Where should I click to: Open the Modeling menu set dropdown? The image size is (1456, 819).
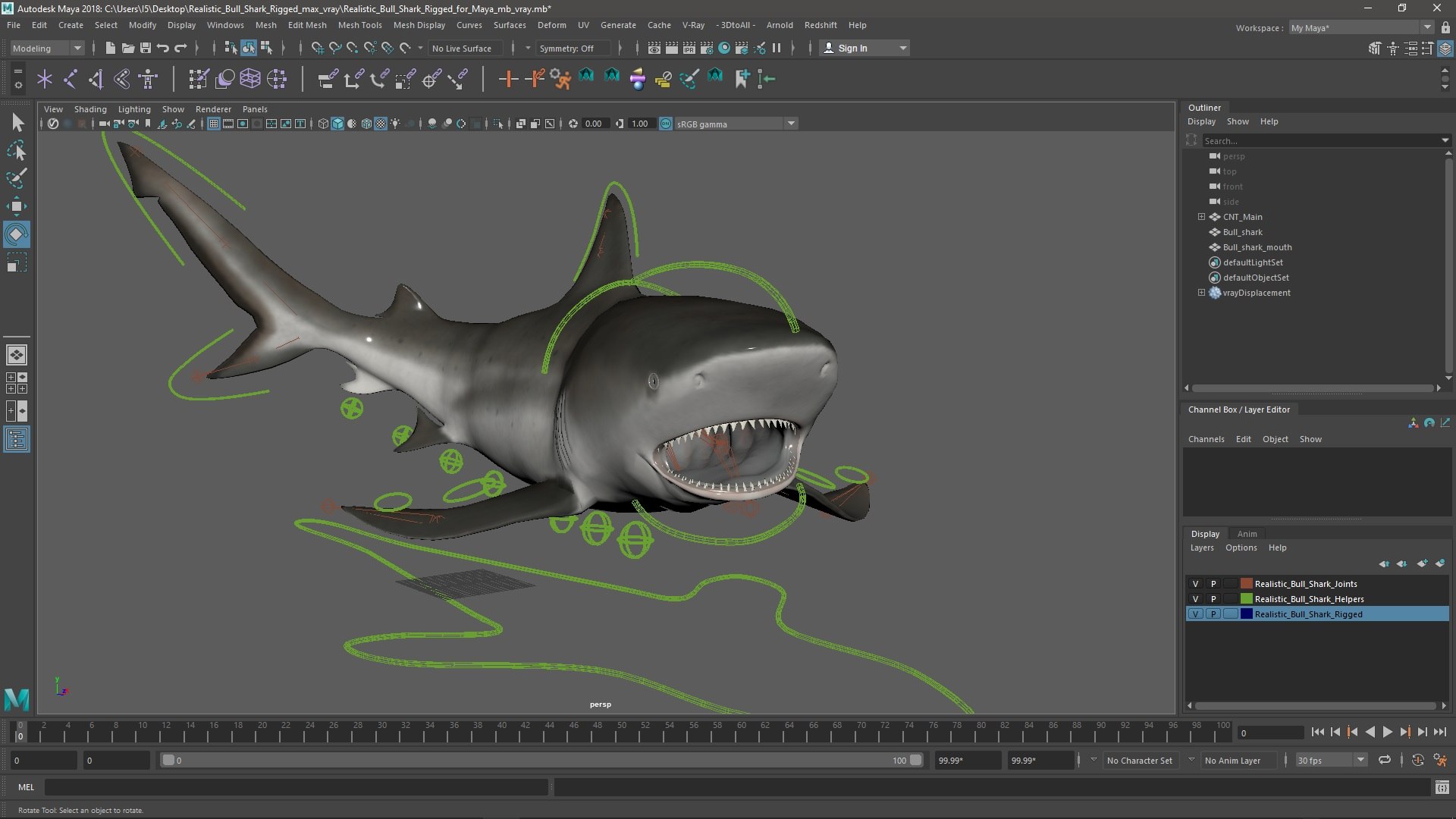pos(47,48)
